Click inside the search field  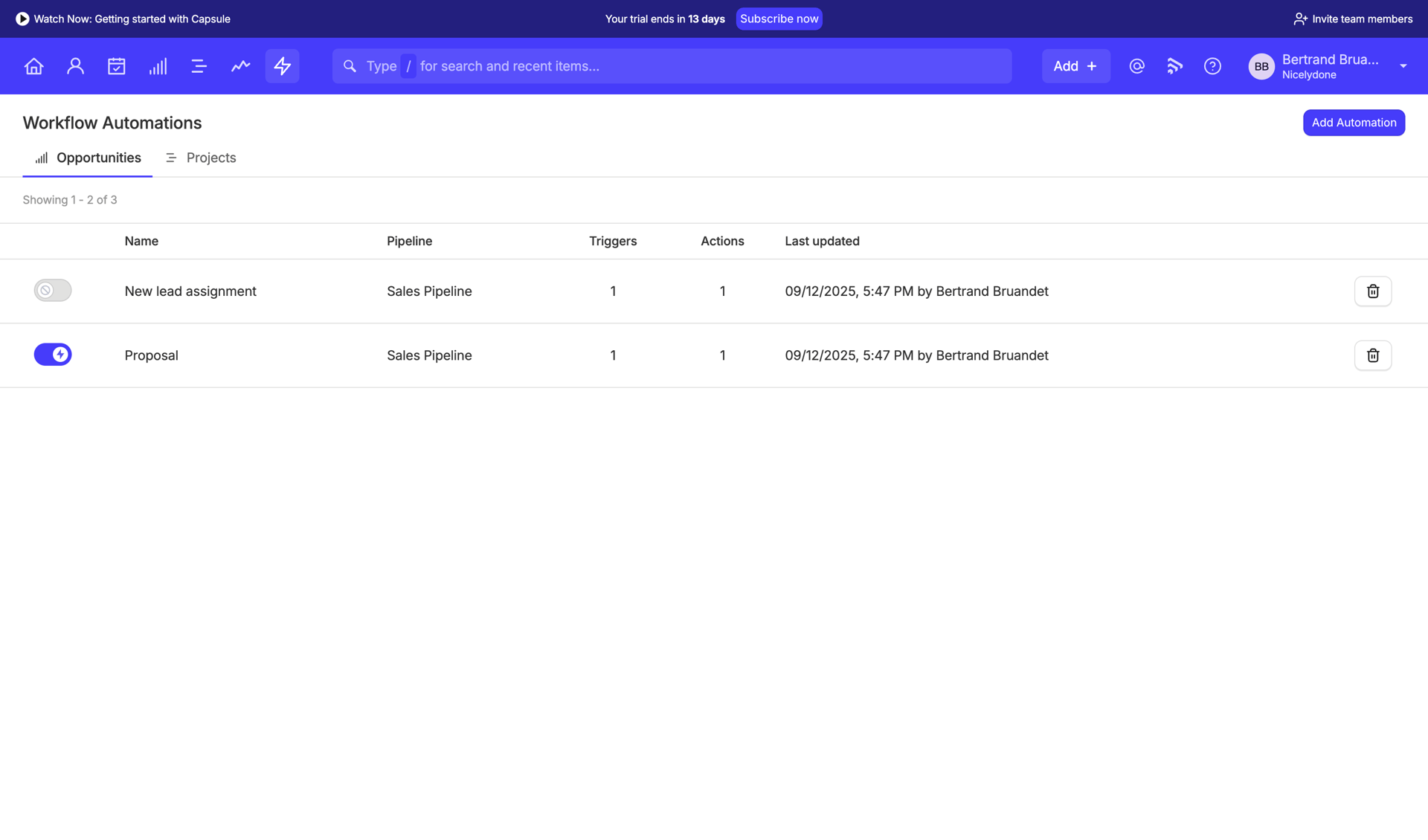point(669,66)
